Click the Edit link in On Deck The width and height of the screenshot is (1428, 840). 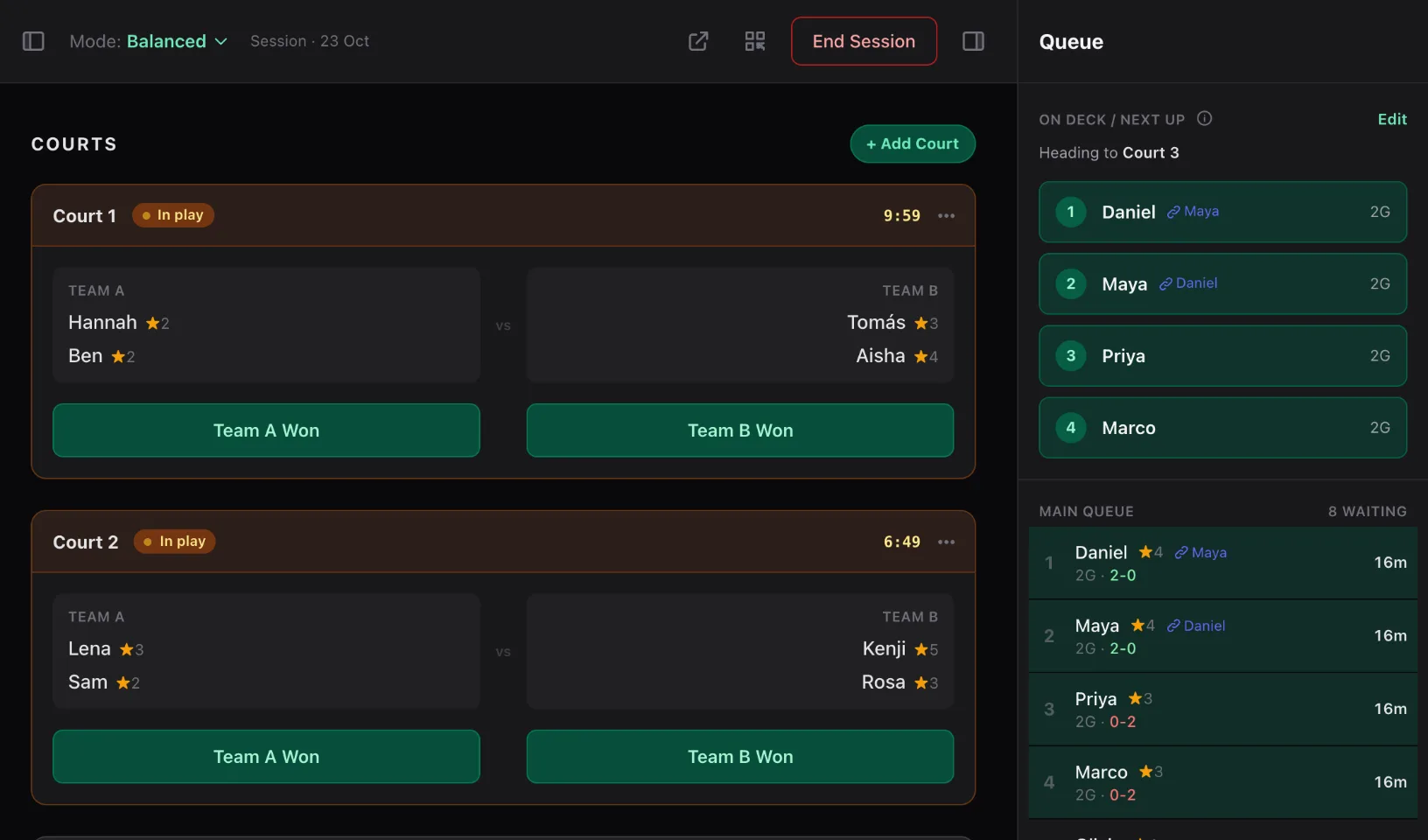point(1392,119)
